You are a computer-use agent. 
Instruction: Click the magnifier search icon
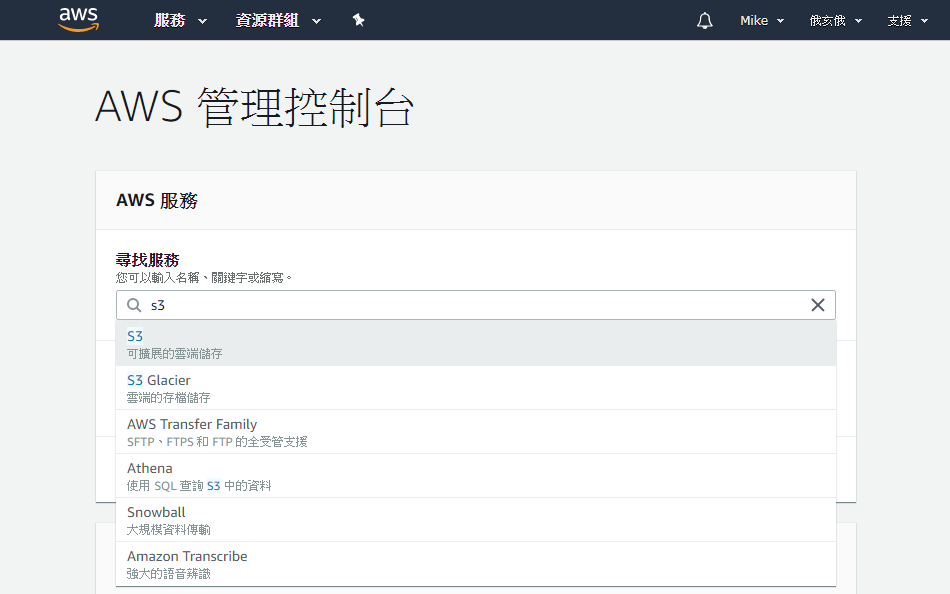point(134,305)
